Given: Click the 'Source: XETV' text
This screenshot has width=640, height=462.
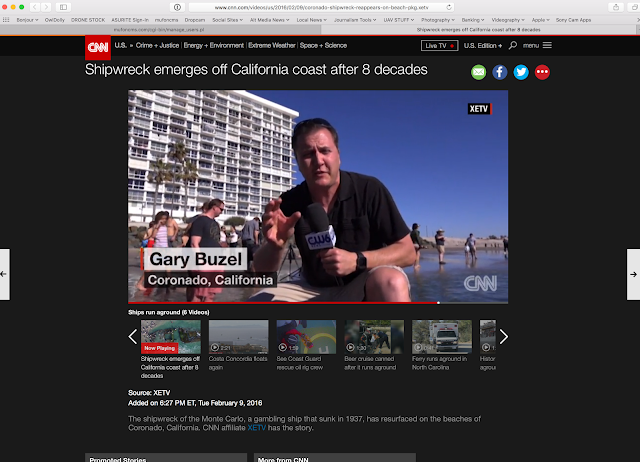Looking at the screenshot, I should click(149, 393).
